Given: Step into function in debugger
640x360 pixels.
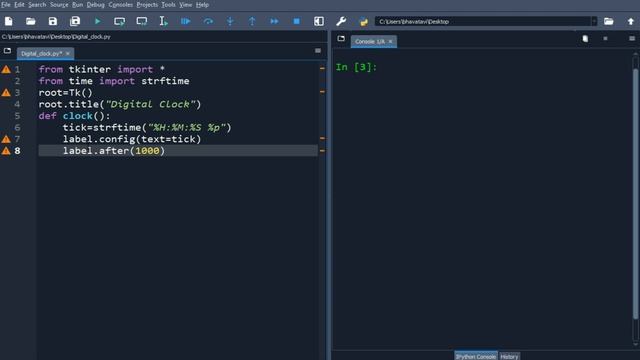Looking at the screenshot, I should (x=230, y=21).
